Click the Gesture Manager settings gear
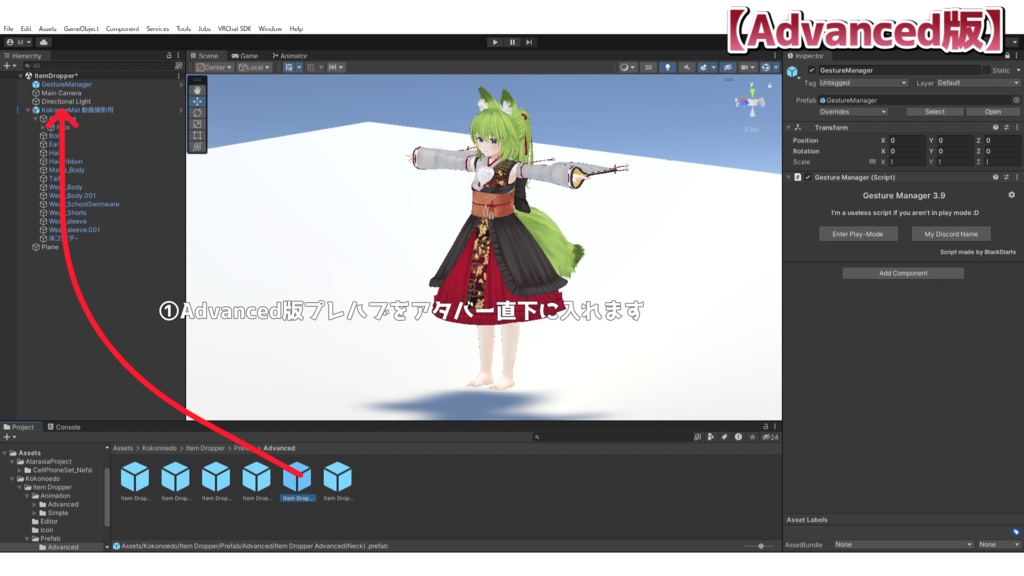This screenshot has width=1024, height=576. click(x=1012, y=195)
